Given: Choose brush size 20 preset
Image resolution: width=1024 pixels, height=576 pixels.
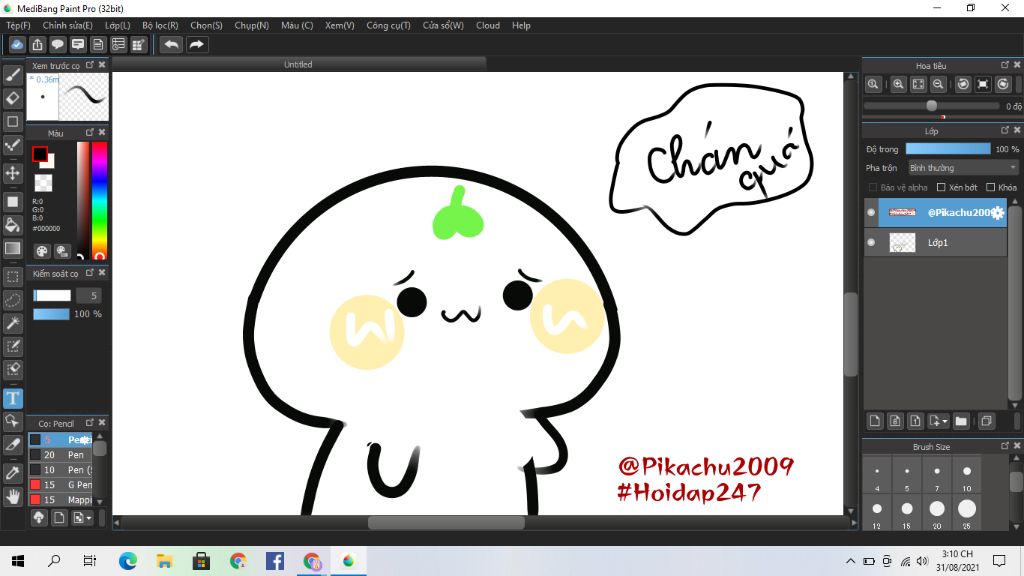Looking at the screenshot, I should point(937,513).
